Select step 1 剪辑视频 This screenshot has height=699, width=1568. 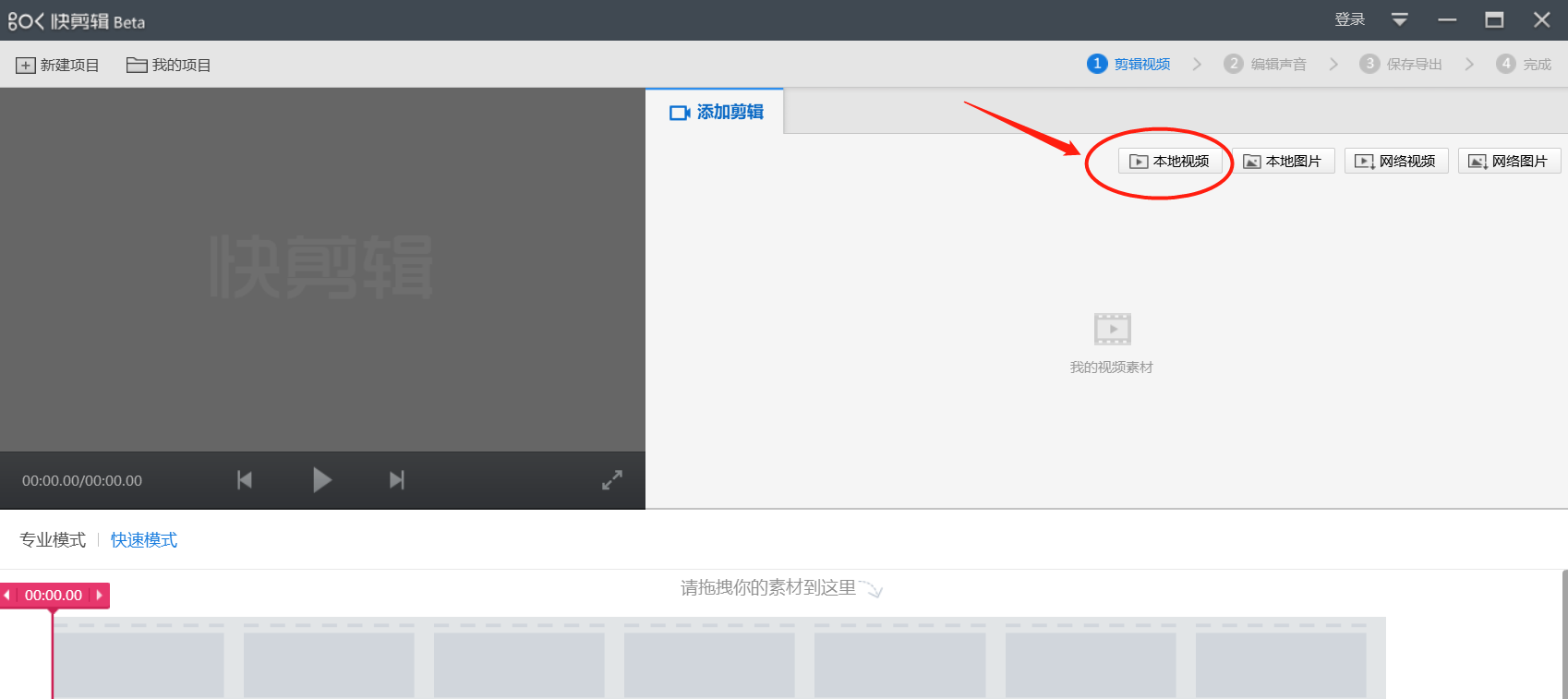(1128, 64)
